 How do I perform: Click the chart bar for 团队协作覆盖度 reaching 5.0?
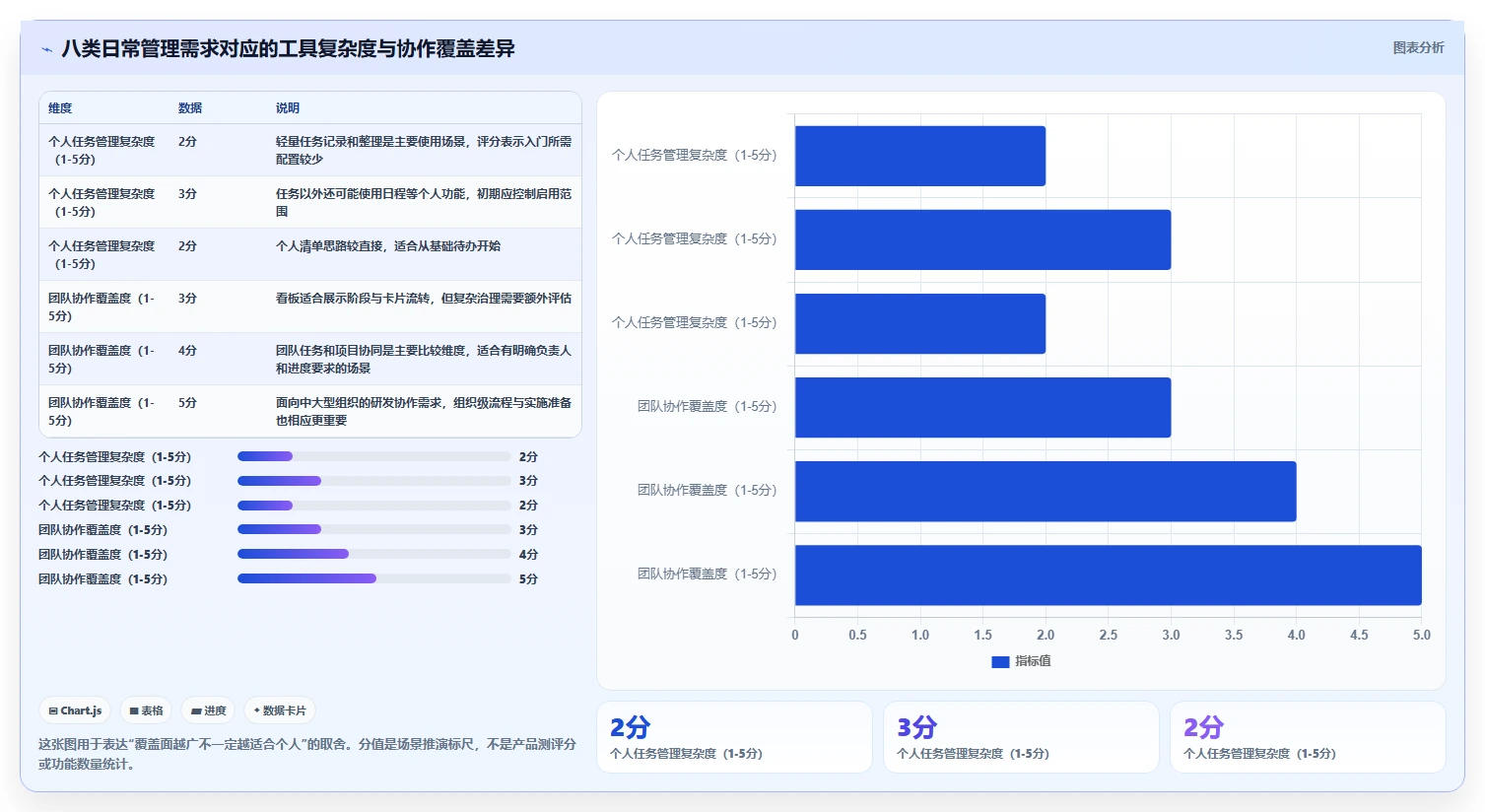coord(1109,575)
